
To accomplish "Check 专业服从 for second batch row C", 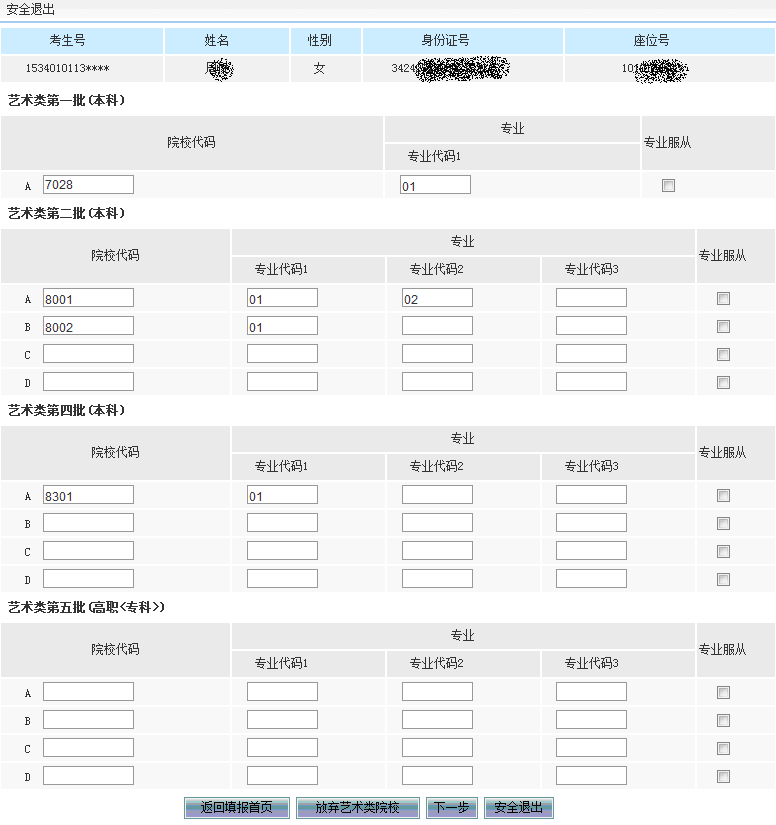I will pos(723,354).
